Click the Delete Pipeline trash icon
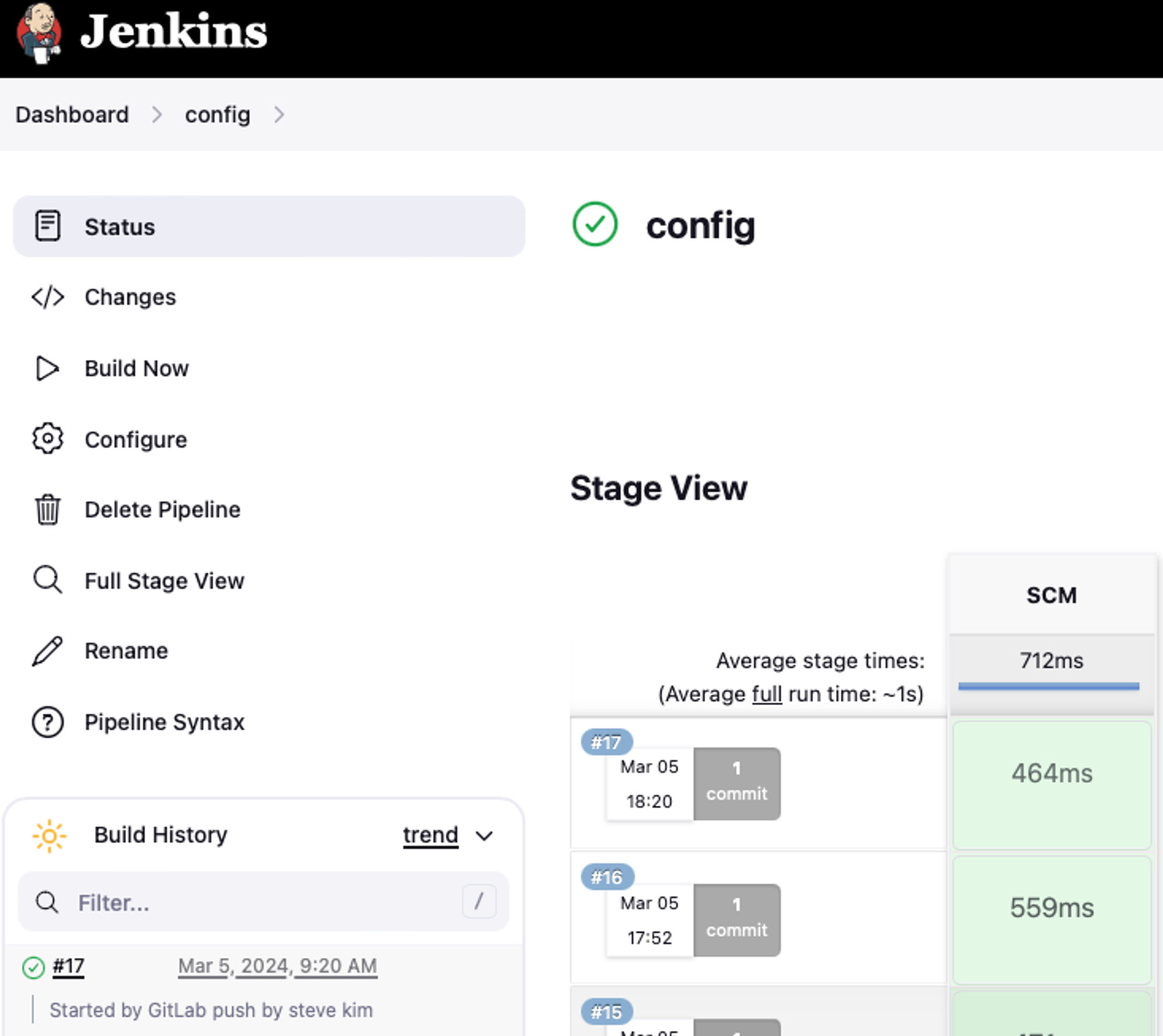 tap(48, 510)
